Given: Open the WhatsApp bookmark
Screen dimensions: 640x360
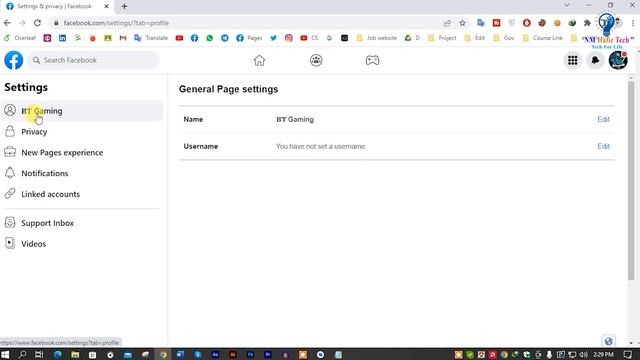Looking at the screenshot, I should pyautogui.click(x=209, y=38).
